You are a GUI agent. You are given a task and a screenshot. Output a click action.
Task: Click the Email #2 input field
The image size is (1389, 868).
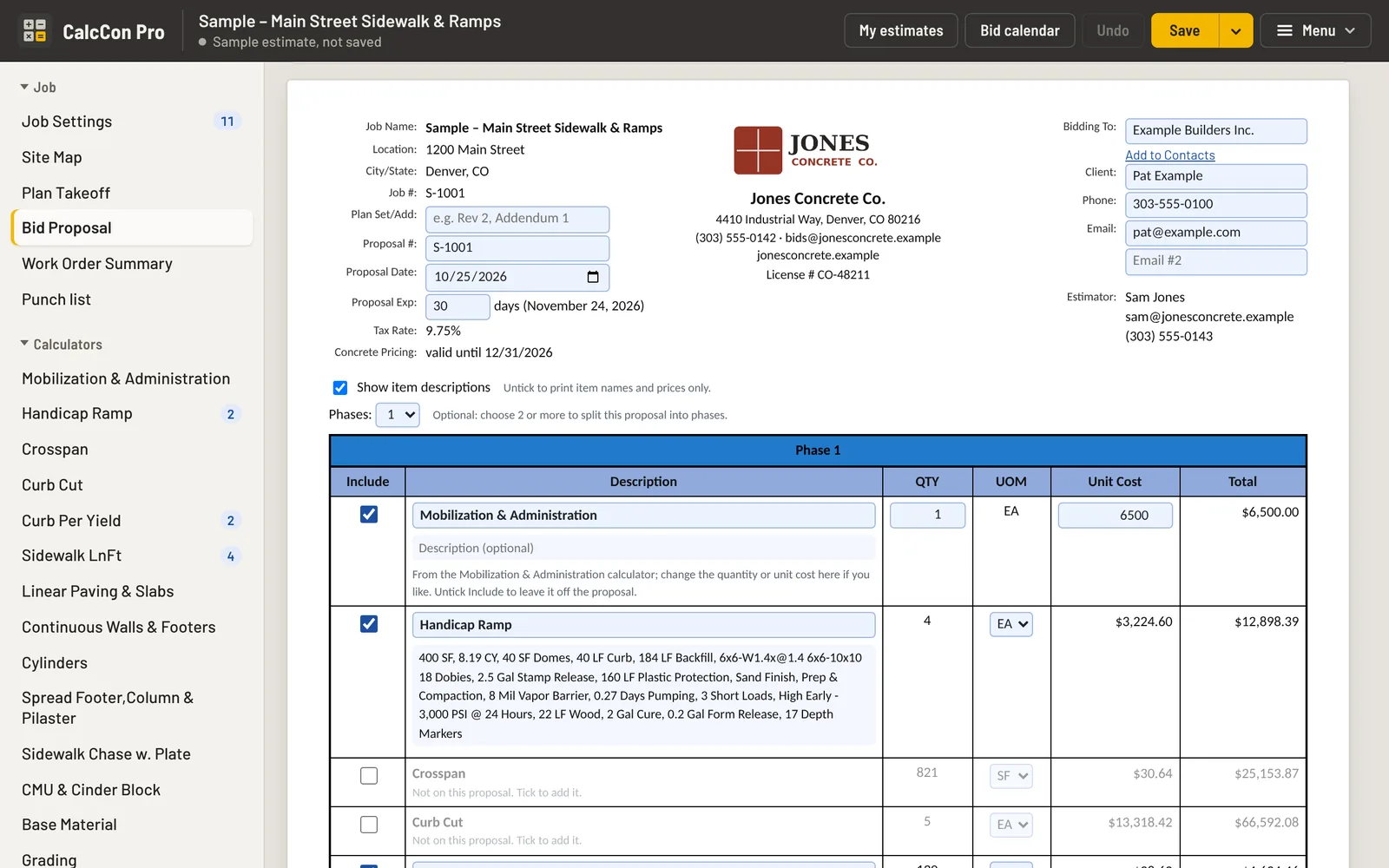(x=1216, y=261)
